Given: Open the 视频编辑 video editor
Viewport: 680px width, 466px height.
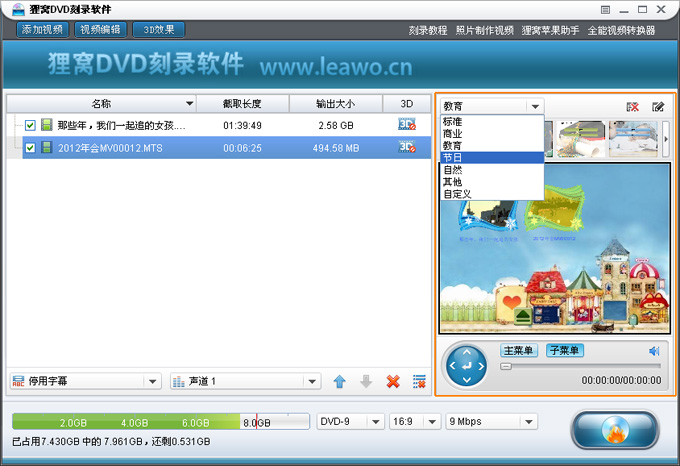Looking at the screenshot, I should (101, 29).
